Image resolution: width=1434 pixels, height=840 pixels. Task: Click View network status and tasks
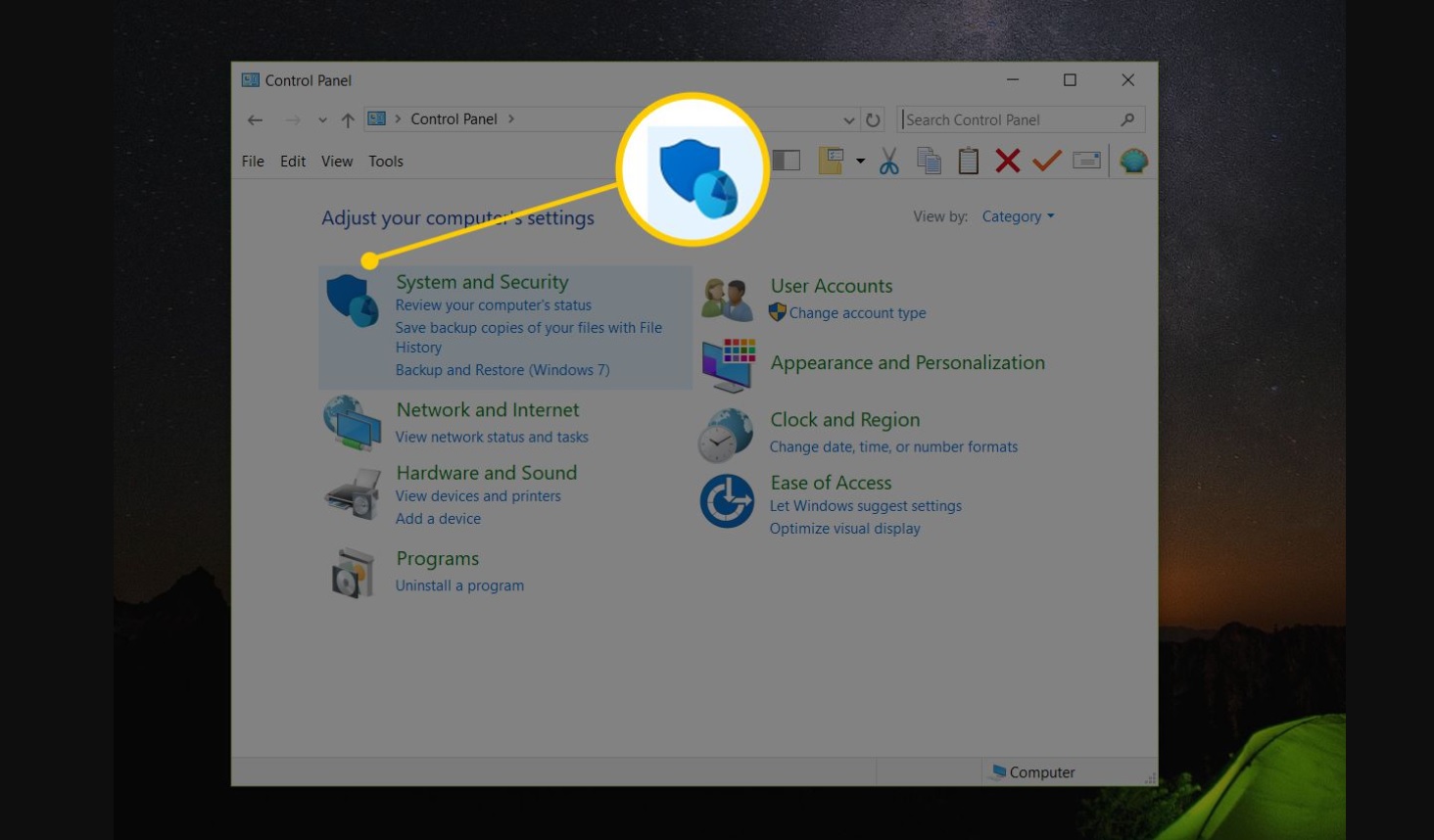pos(492,438)
